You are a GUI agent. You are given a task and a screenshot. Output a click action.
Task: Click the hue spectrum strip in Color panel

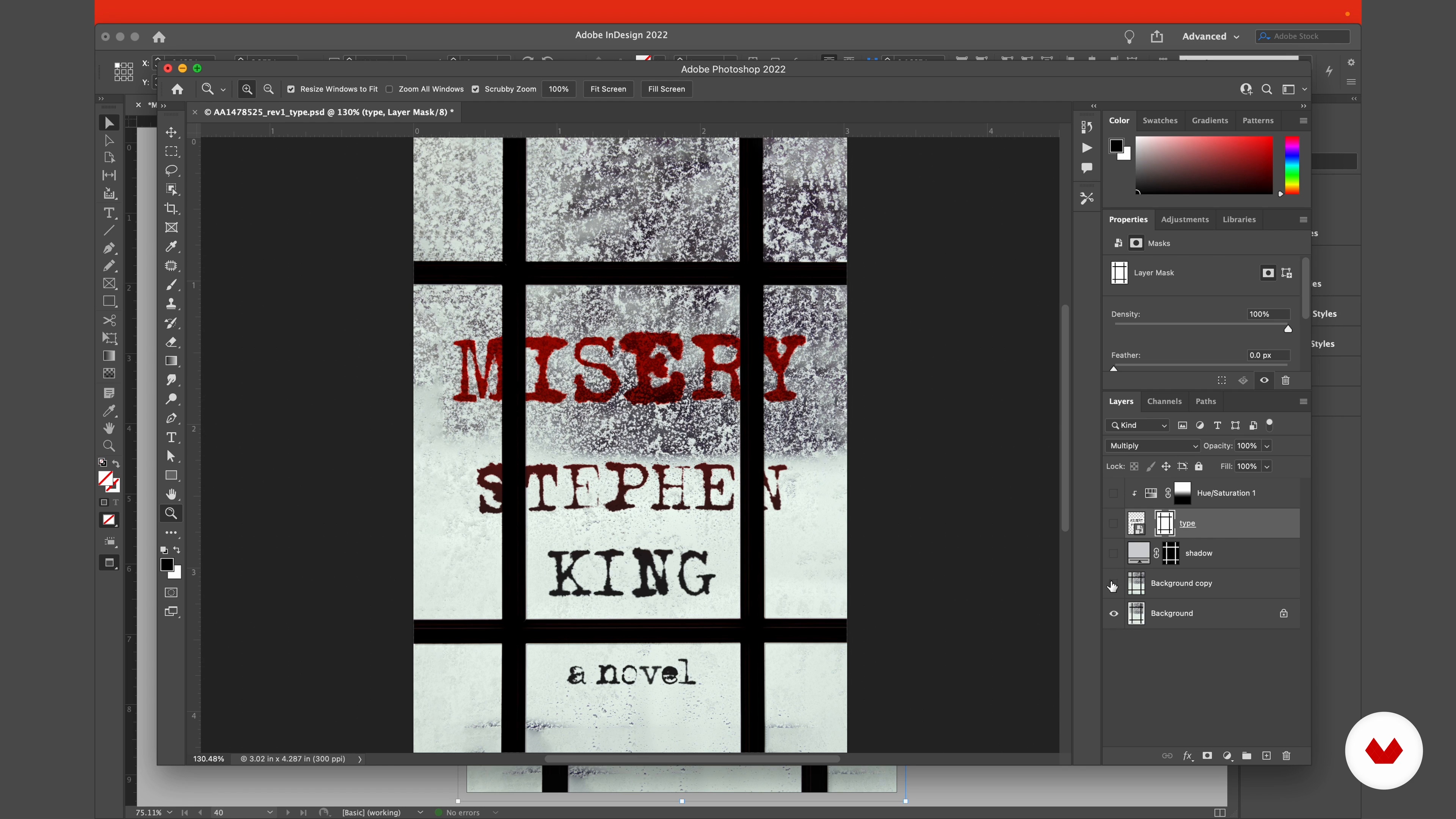[1292, 165]
